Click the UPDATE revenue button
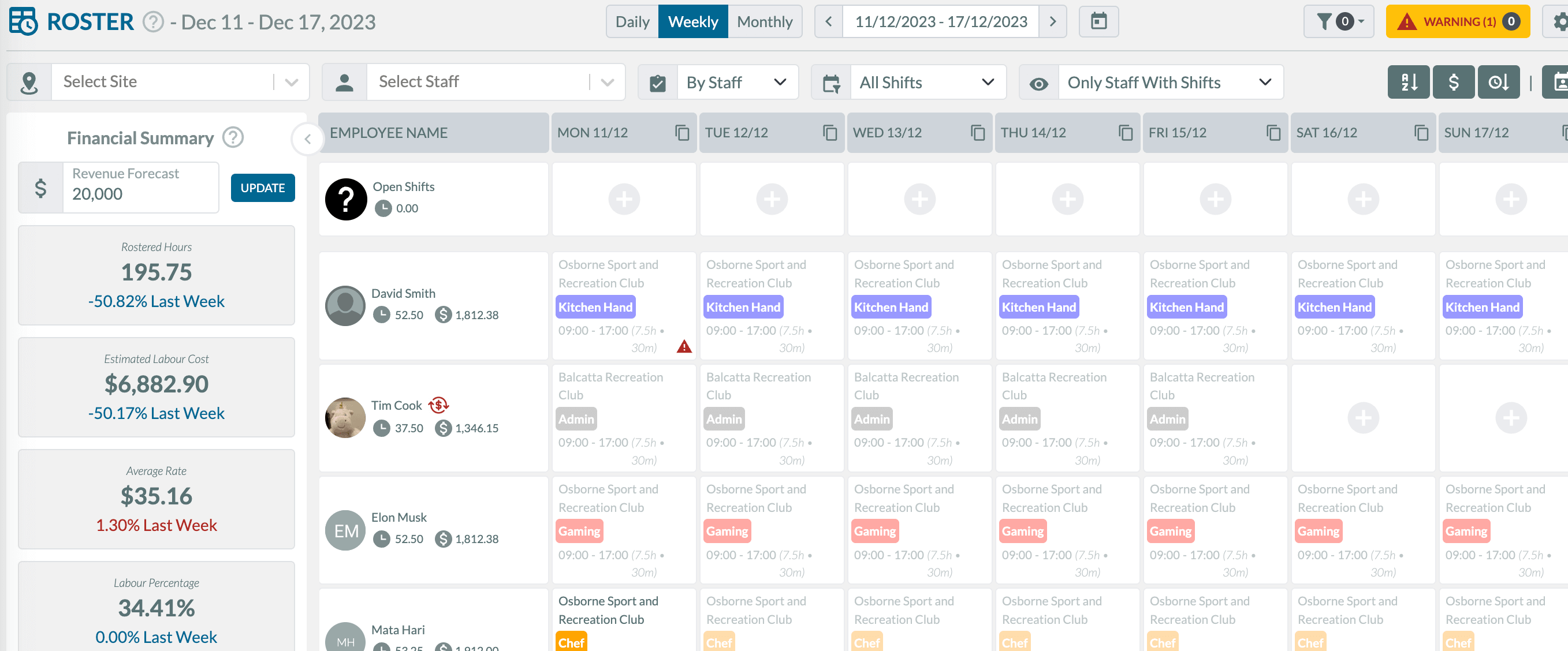The height and width of the screenshot is (651, 1568). [x=262, y=188]
